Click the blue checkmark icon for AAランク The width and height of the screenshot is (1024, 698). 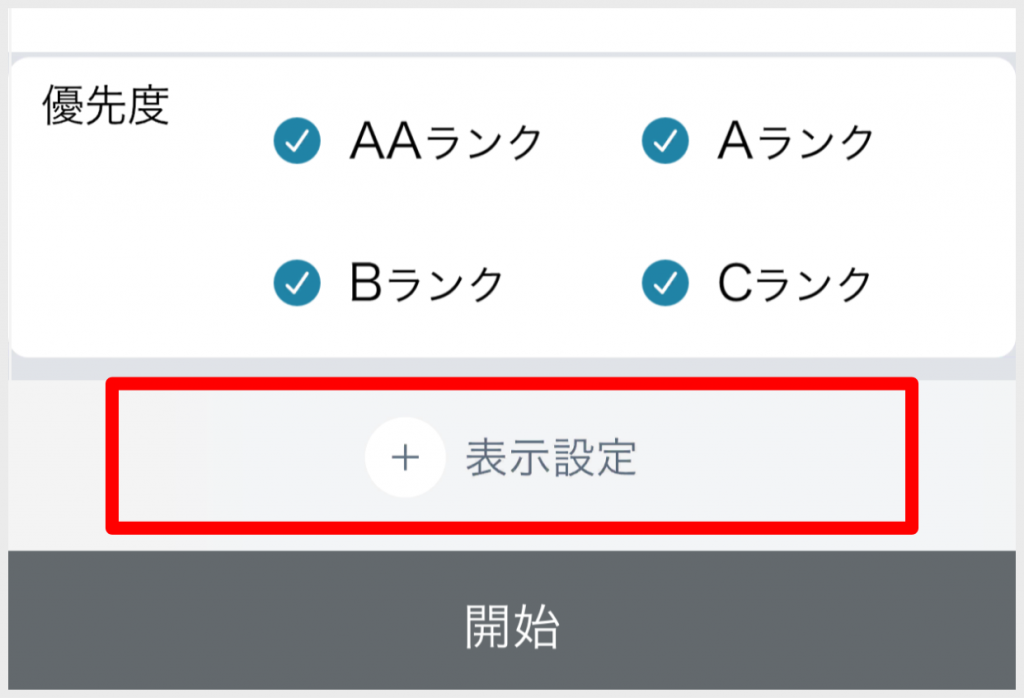pos(296,142)
